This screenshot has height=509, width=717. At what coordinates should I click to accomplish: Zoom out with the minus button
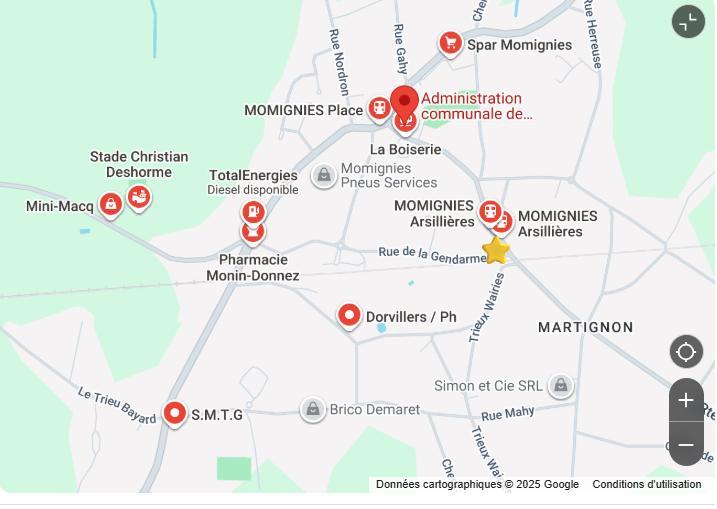[x=686, y=445]
